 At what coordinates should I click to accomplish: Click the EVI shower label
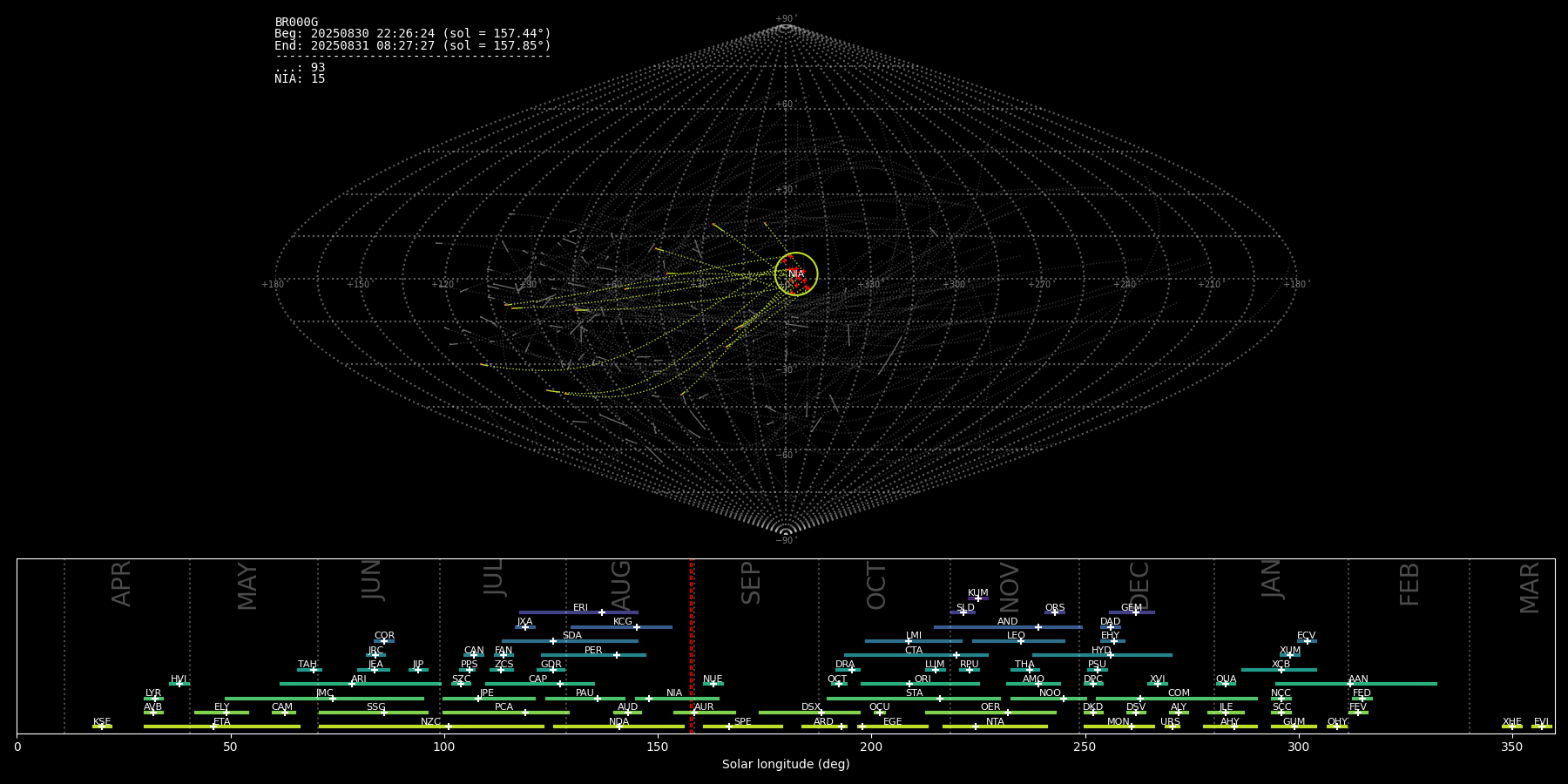pyautogui.click(x=1541, y=722)
